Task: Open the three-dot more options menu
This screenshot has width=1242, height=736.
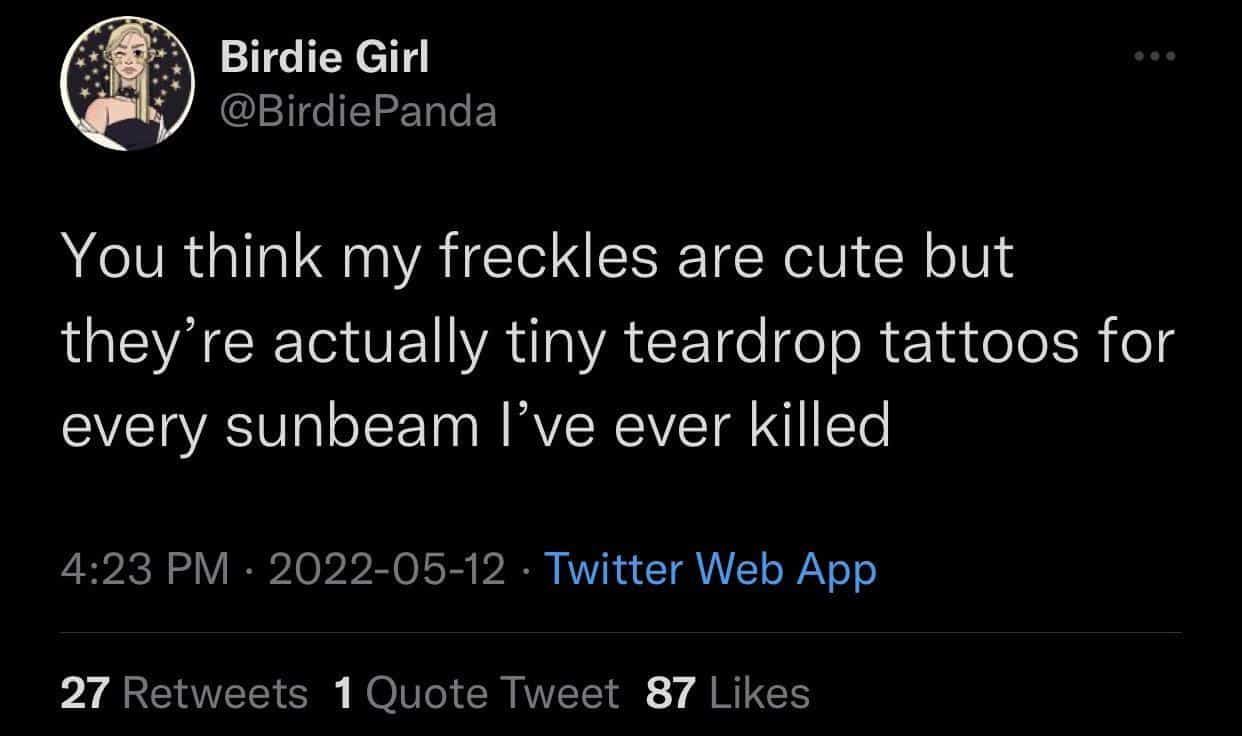Action: pos(1156,54)
